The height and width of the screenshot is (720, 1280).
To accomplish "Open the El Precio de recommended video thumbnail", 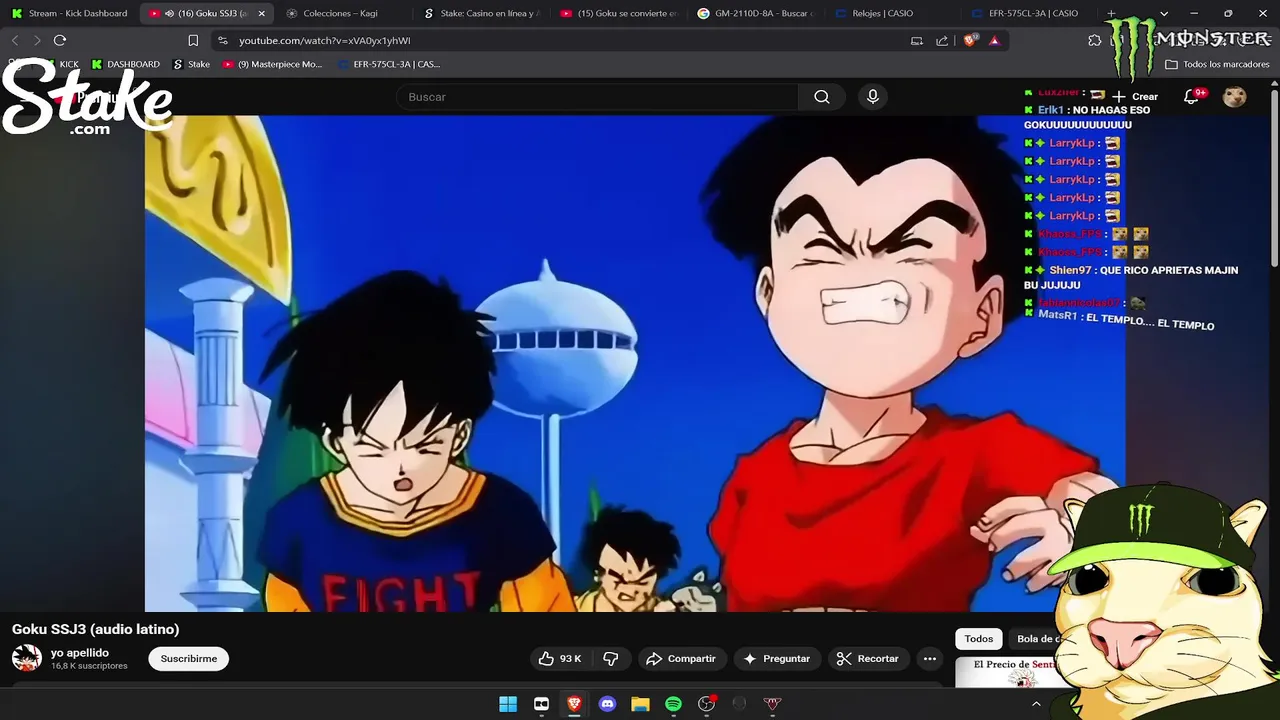I will [x=1010, y=672].
